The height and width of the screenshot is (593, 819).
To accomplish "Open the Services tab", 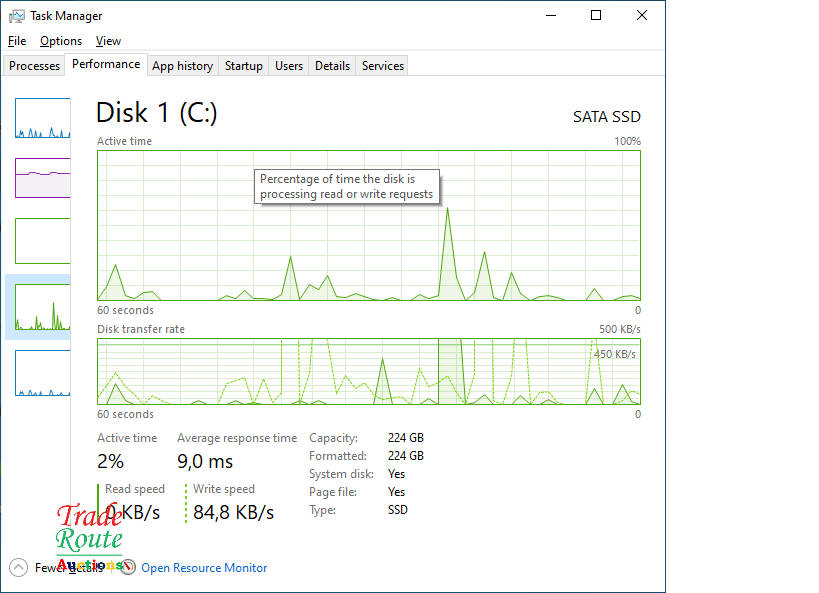I will pos(382,66).
